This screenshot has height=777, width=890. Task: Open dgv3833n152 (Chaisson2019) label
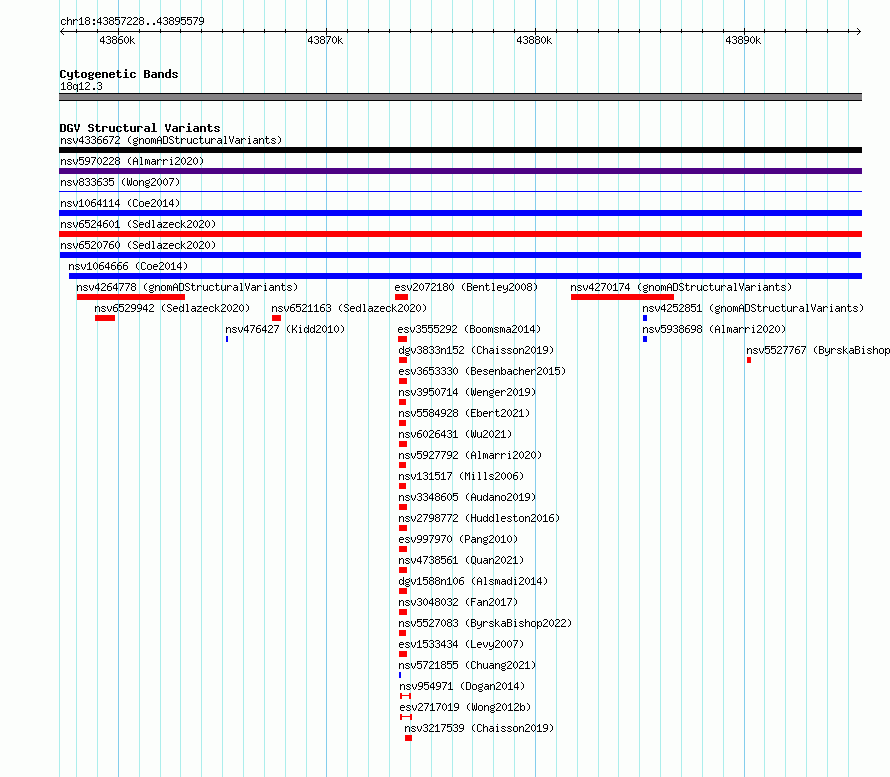pos(476,350)
